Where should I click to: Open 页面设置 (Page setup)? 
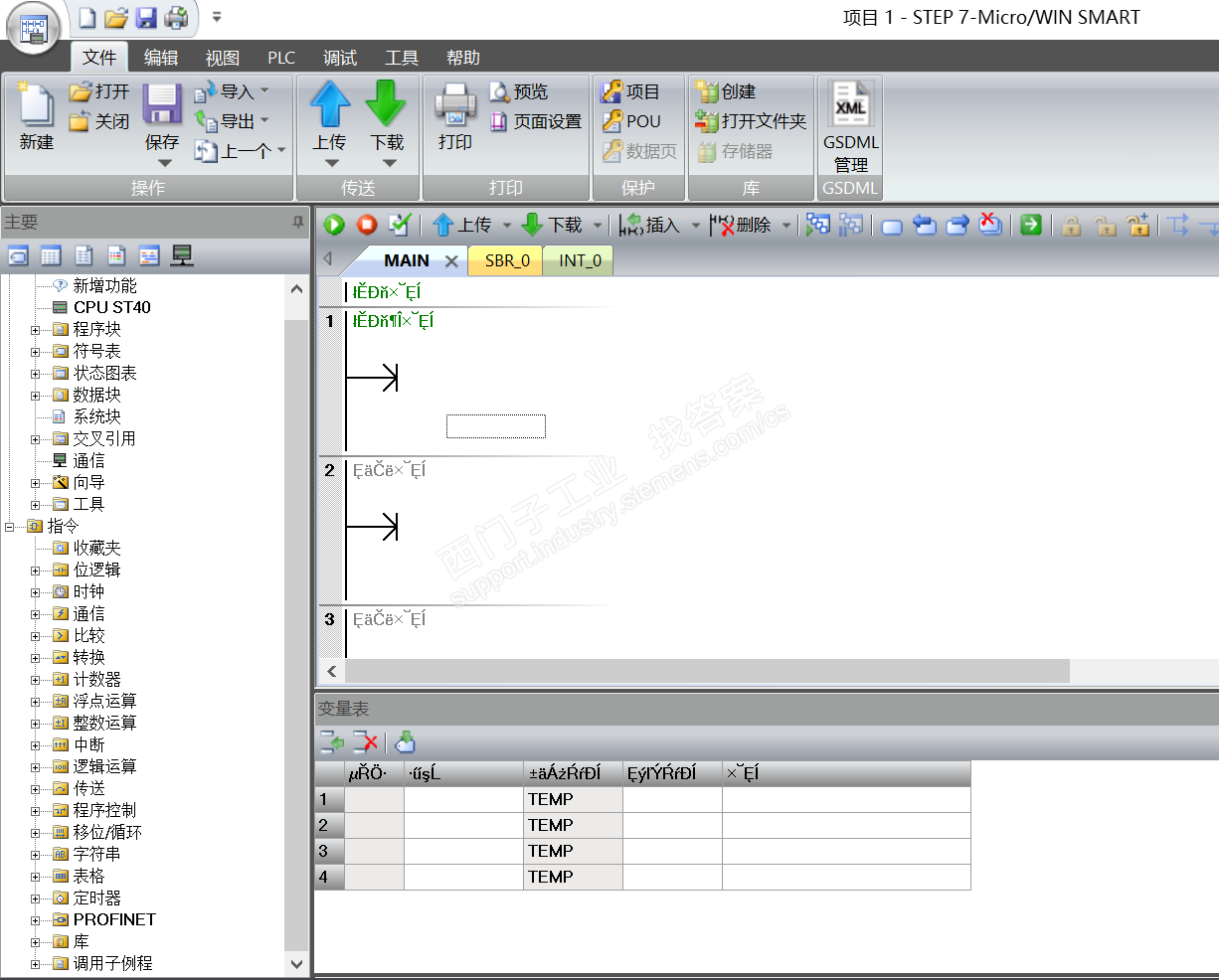(x=536, y=121)
